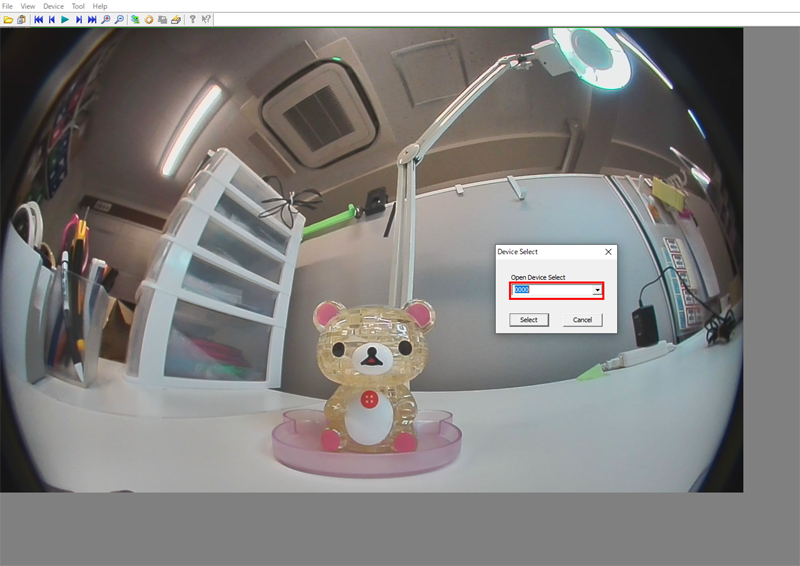Click the orange ring toolbar icon

pyautogui.click(x=149, y=19)
